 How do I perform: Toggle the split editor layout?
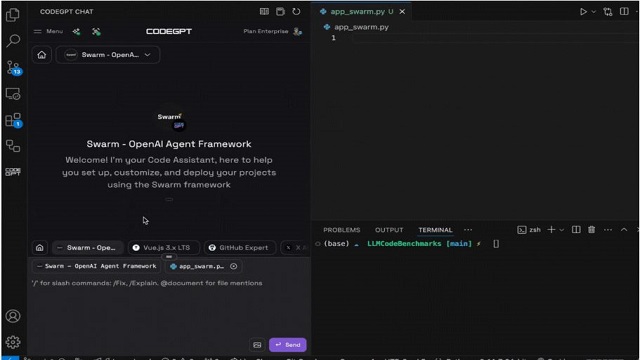point(624,11)
